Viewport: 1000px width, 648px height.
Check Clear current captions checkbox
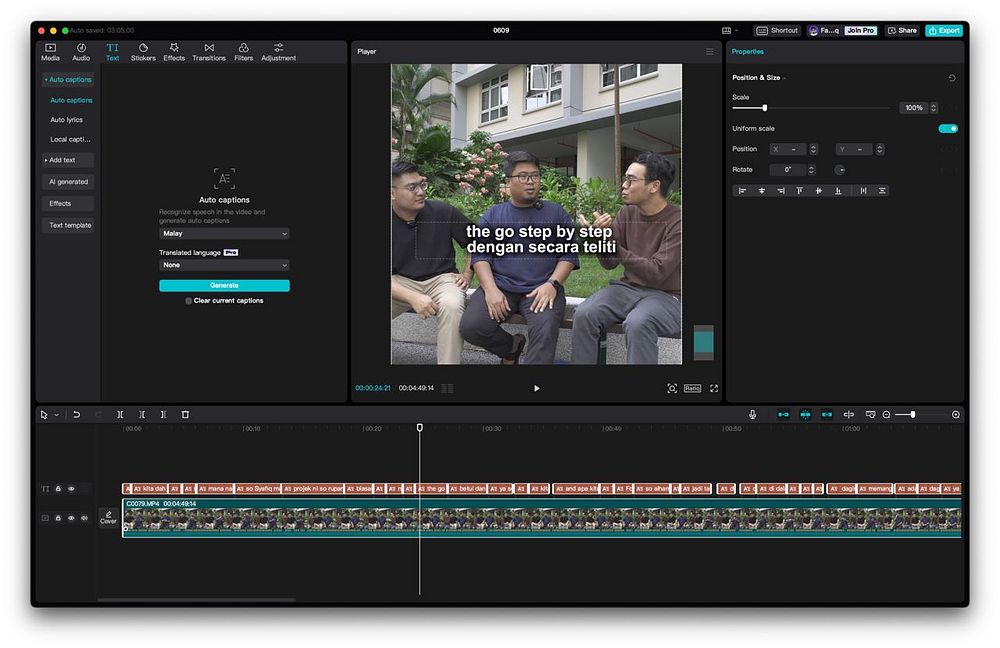pos(188,301)
